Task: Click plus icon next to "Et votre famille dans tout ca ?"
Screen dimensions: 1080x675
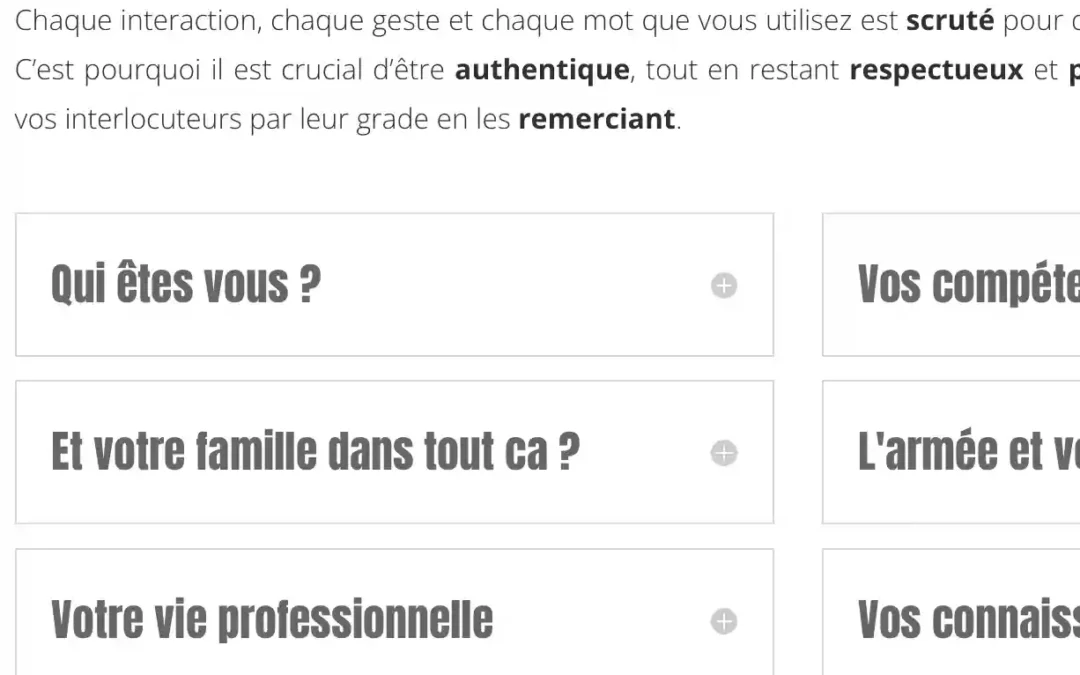Action: click(724, 454)
